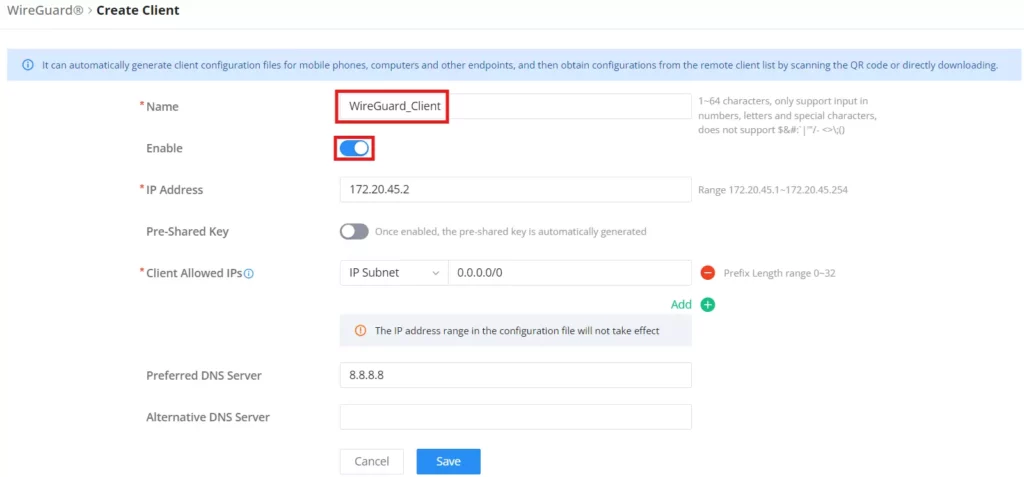This screenshot has height=477, width=1024.
Task: Click the Create Client breadcrumb text
Action: click(138, 10)
